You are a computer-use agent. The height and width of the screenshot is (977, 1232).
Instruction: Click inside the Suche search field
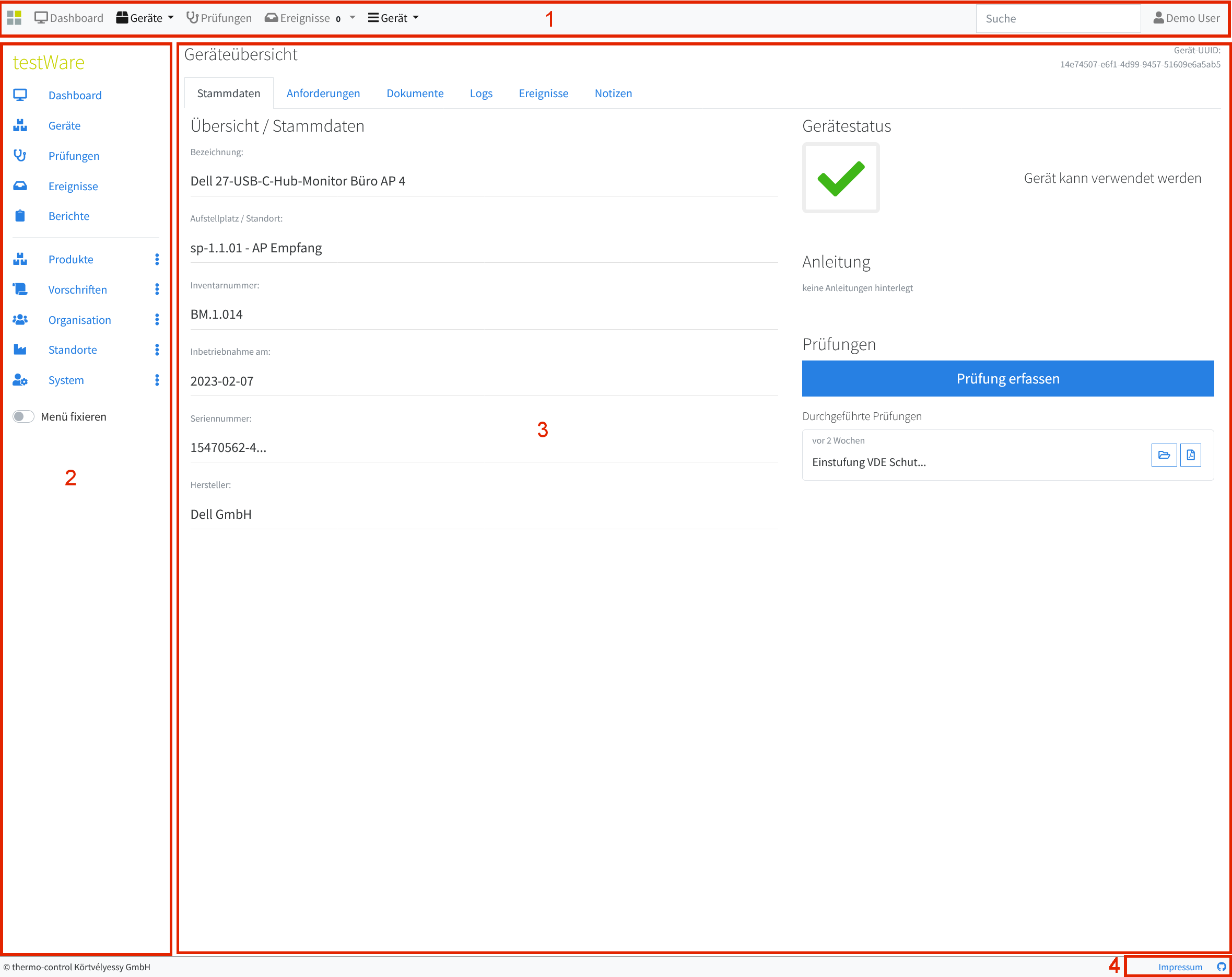[1058, 18]
